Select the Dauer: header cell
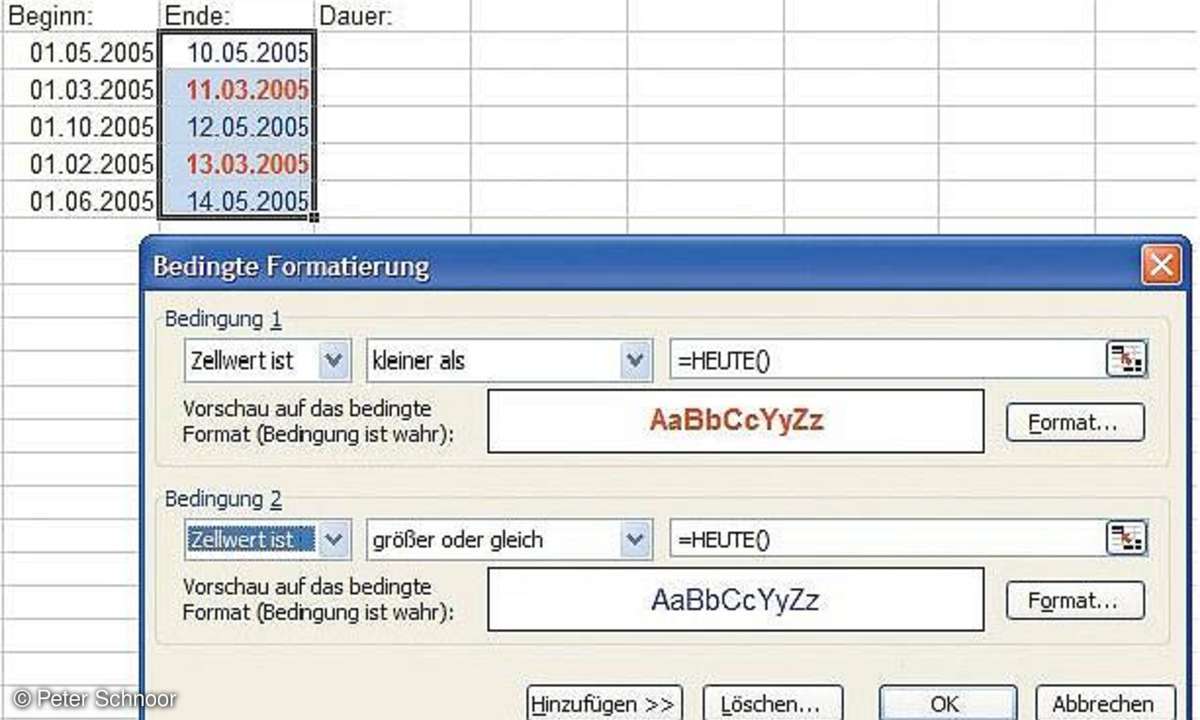This screenshot has height=720, width=1200. click(392, 16)
